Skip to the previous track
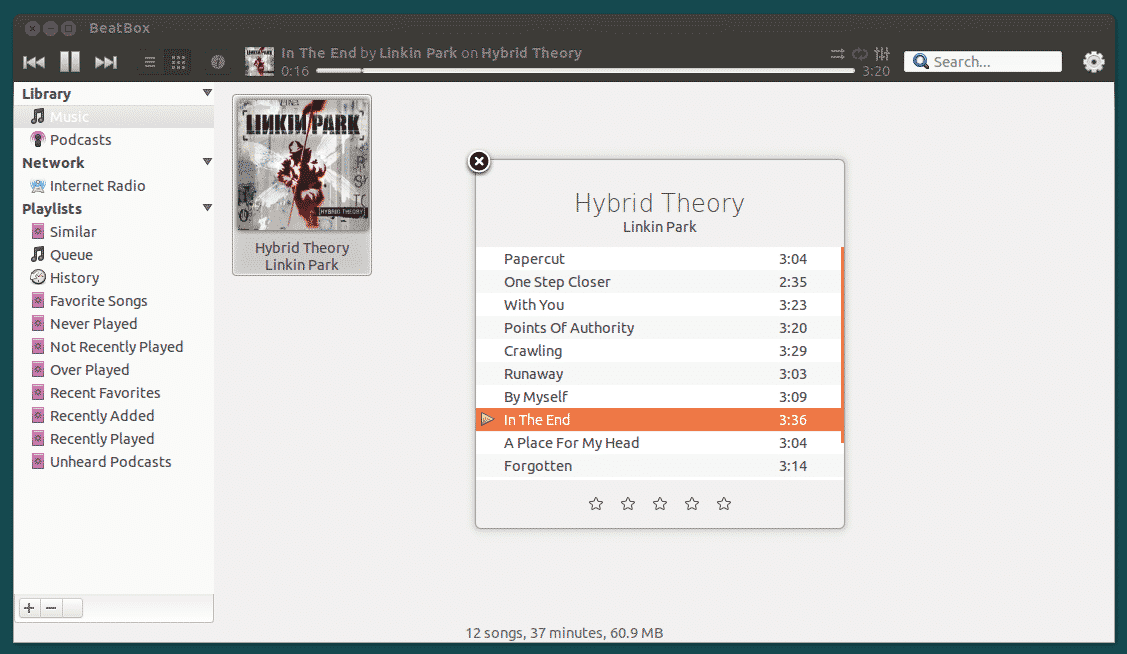Image resolution: width=1127 pixels, height=654 pixels. click(34, 63)
